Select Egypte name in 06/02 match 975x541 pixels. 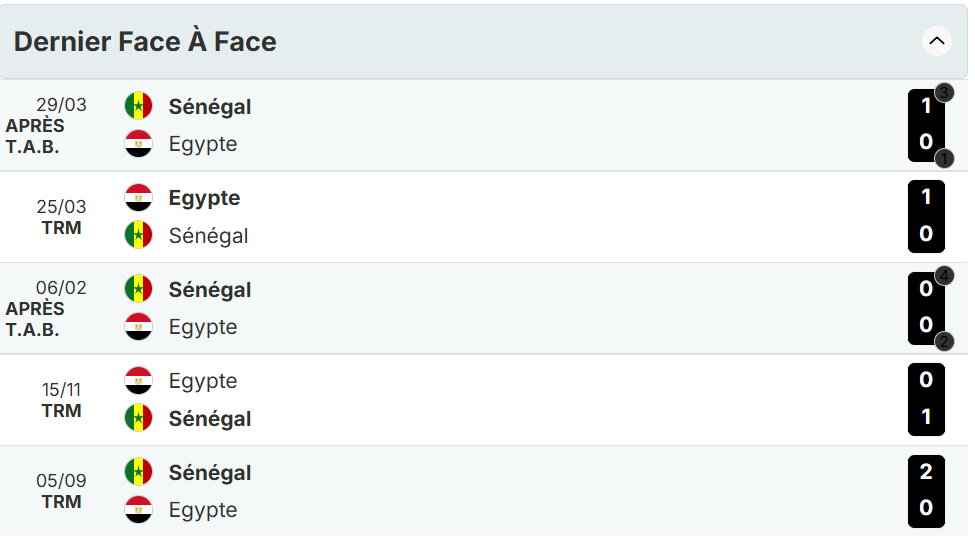coord(203,327)
